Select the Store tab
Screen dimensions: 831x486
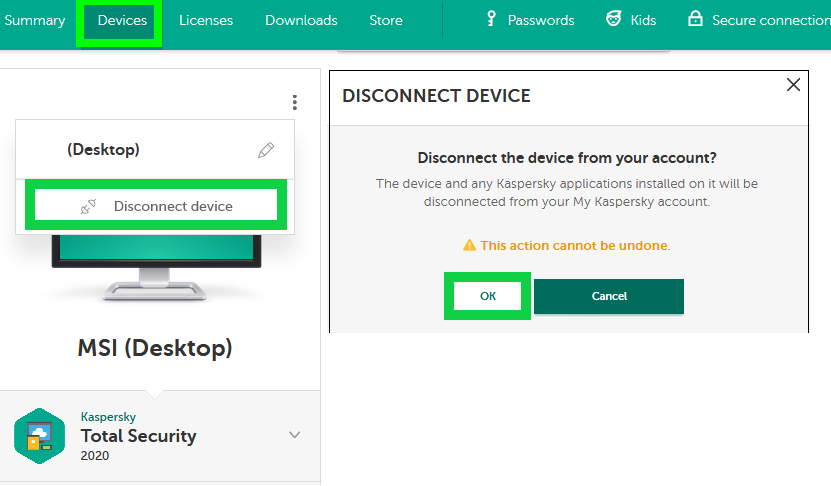(x=386, y=20)
